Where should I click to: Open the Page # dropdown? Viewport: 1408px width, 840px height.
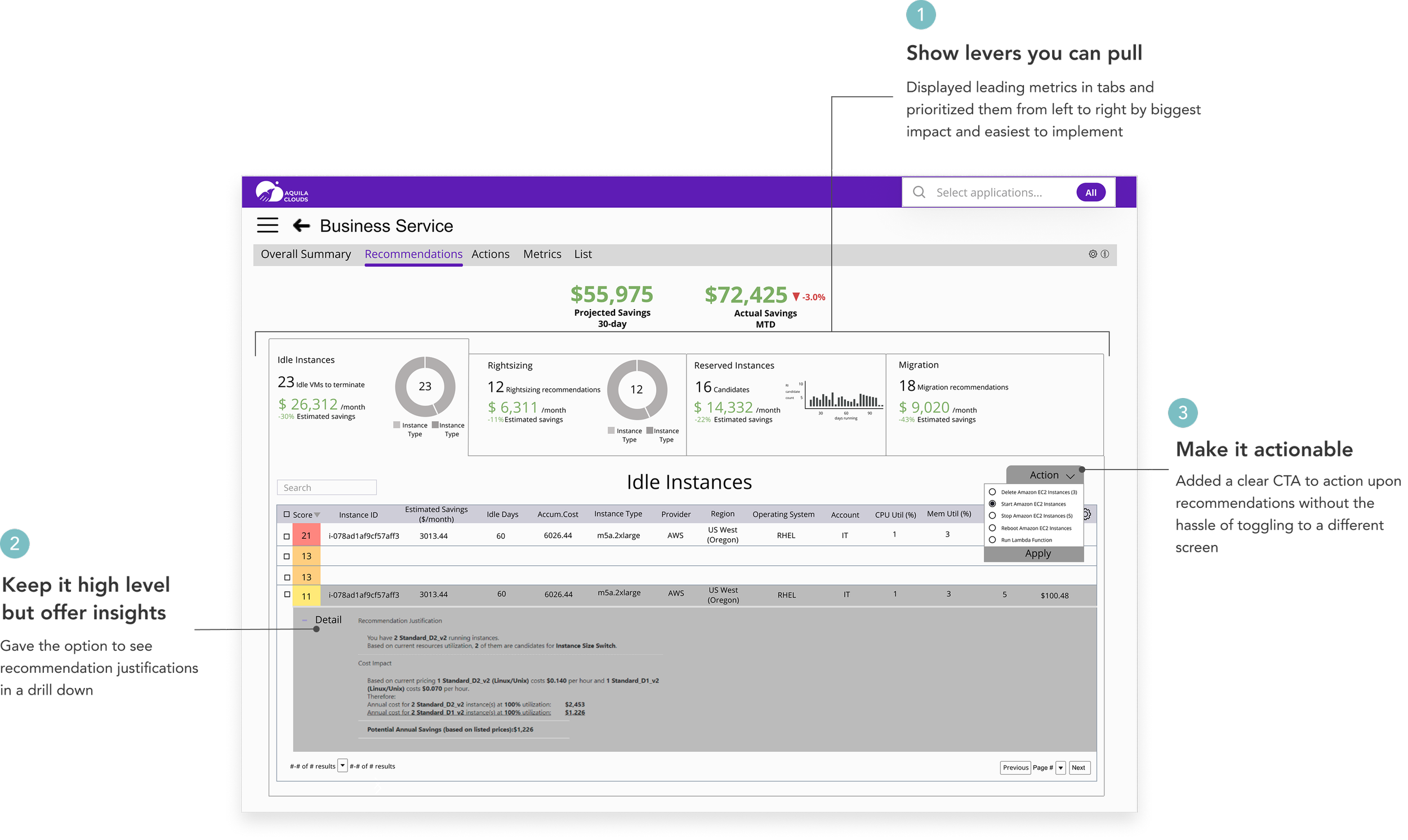[x=1061, y=768]
